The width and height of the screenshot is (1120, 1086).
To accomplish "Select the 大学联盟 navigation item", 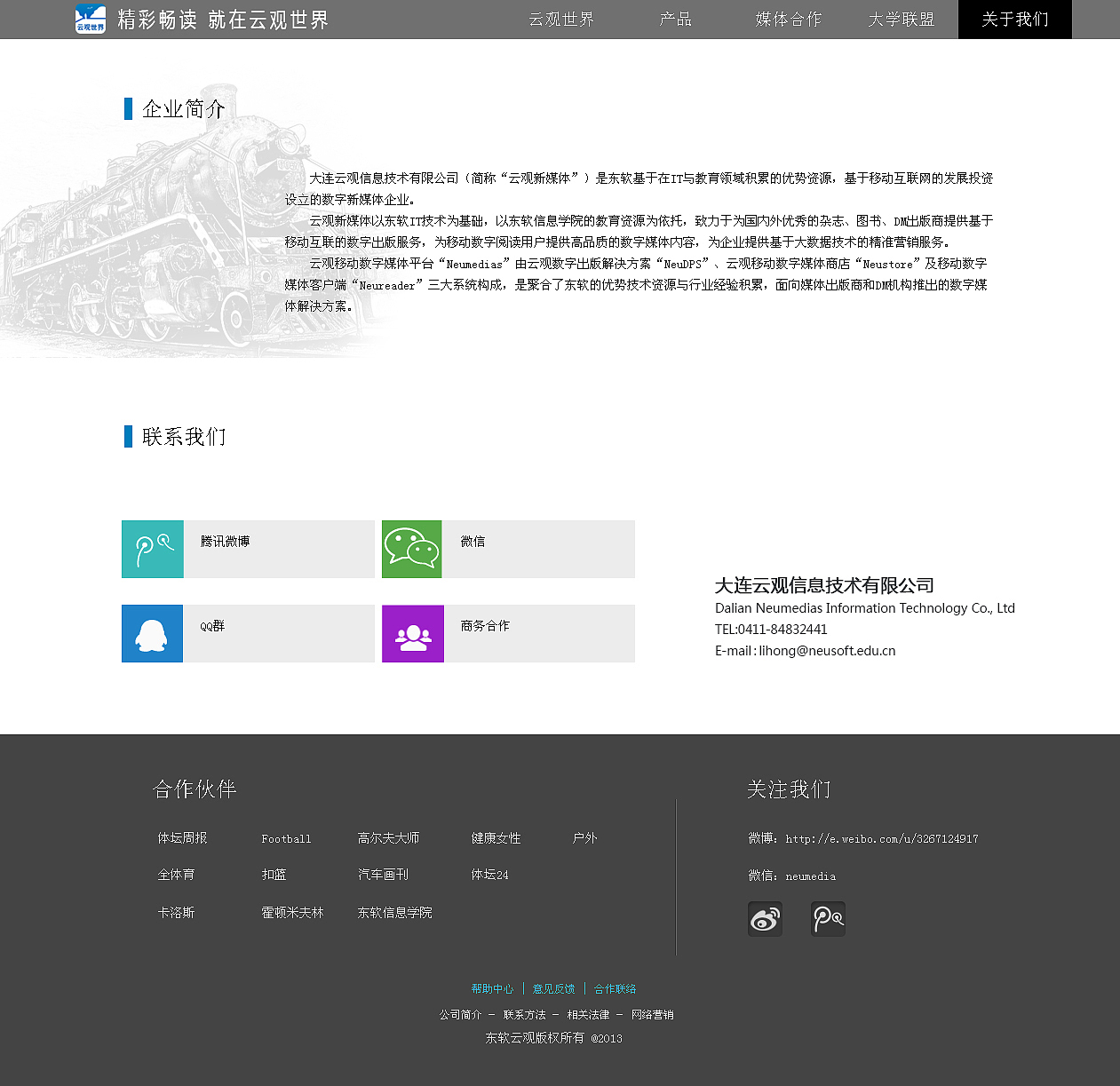I will pyautogui.click(x=902, y=19).
